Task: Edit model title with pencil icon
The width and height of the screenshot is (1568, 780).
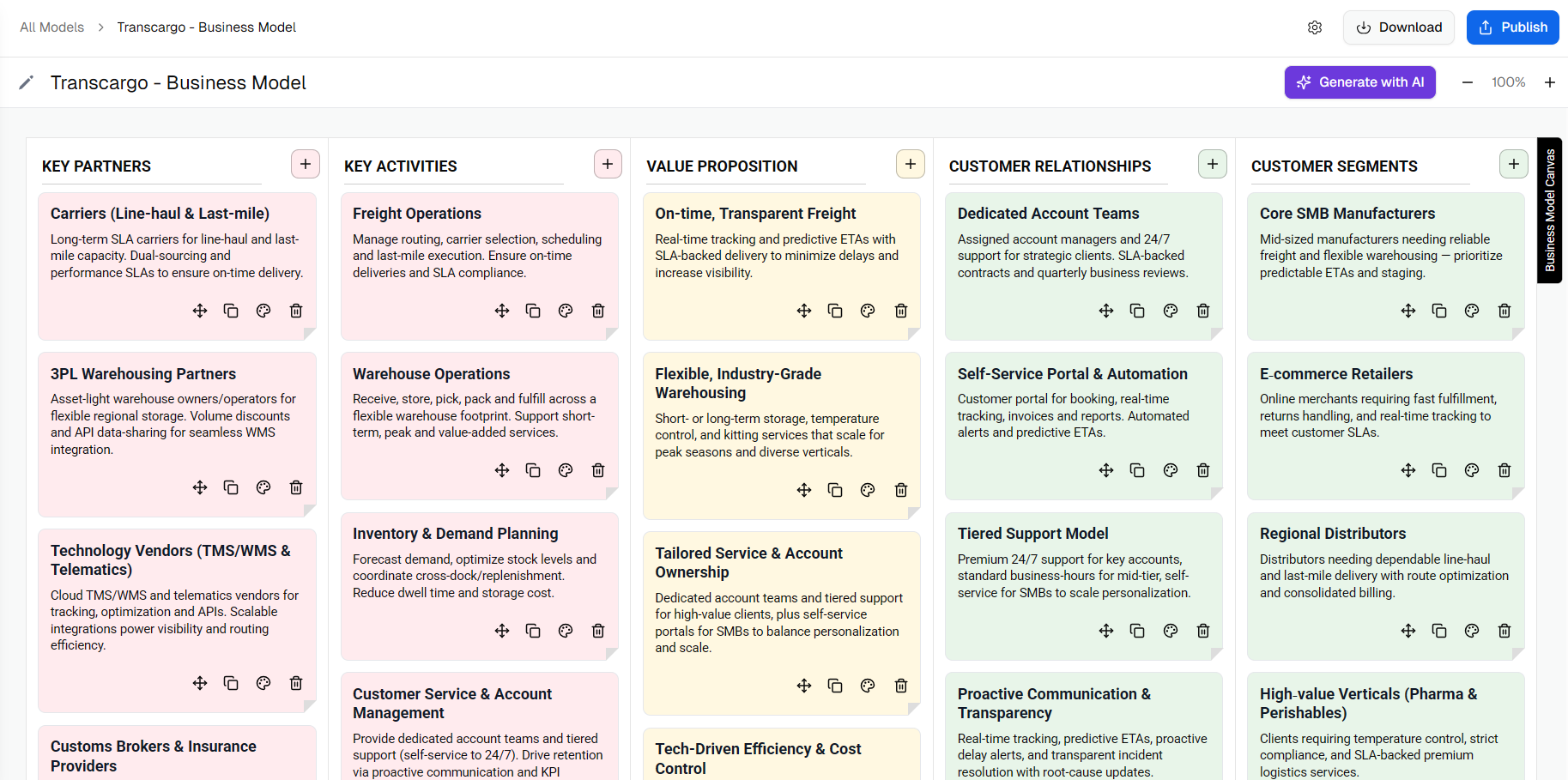Action: point(27,82)
